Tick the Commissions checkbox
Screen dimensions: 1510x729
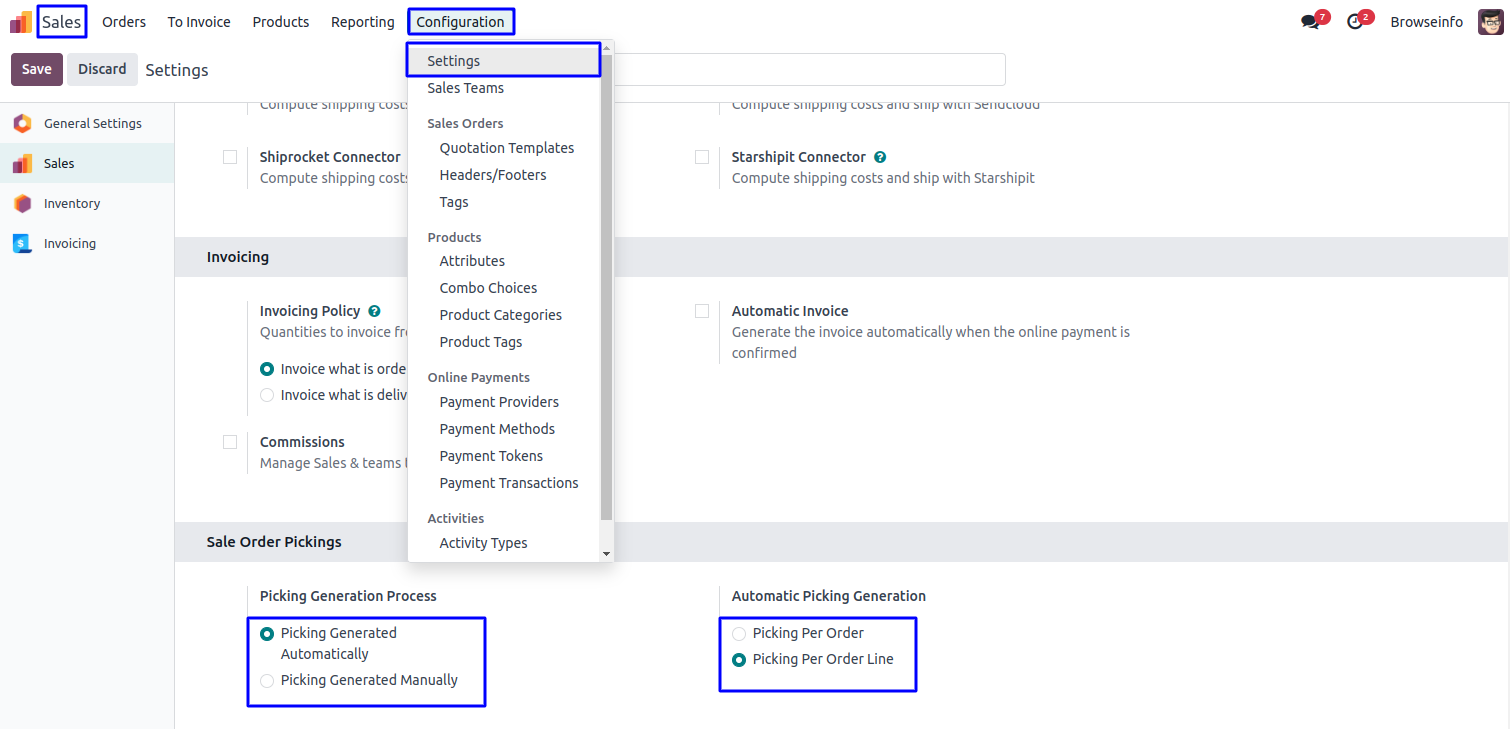pos(230,442)
